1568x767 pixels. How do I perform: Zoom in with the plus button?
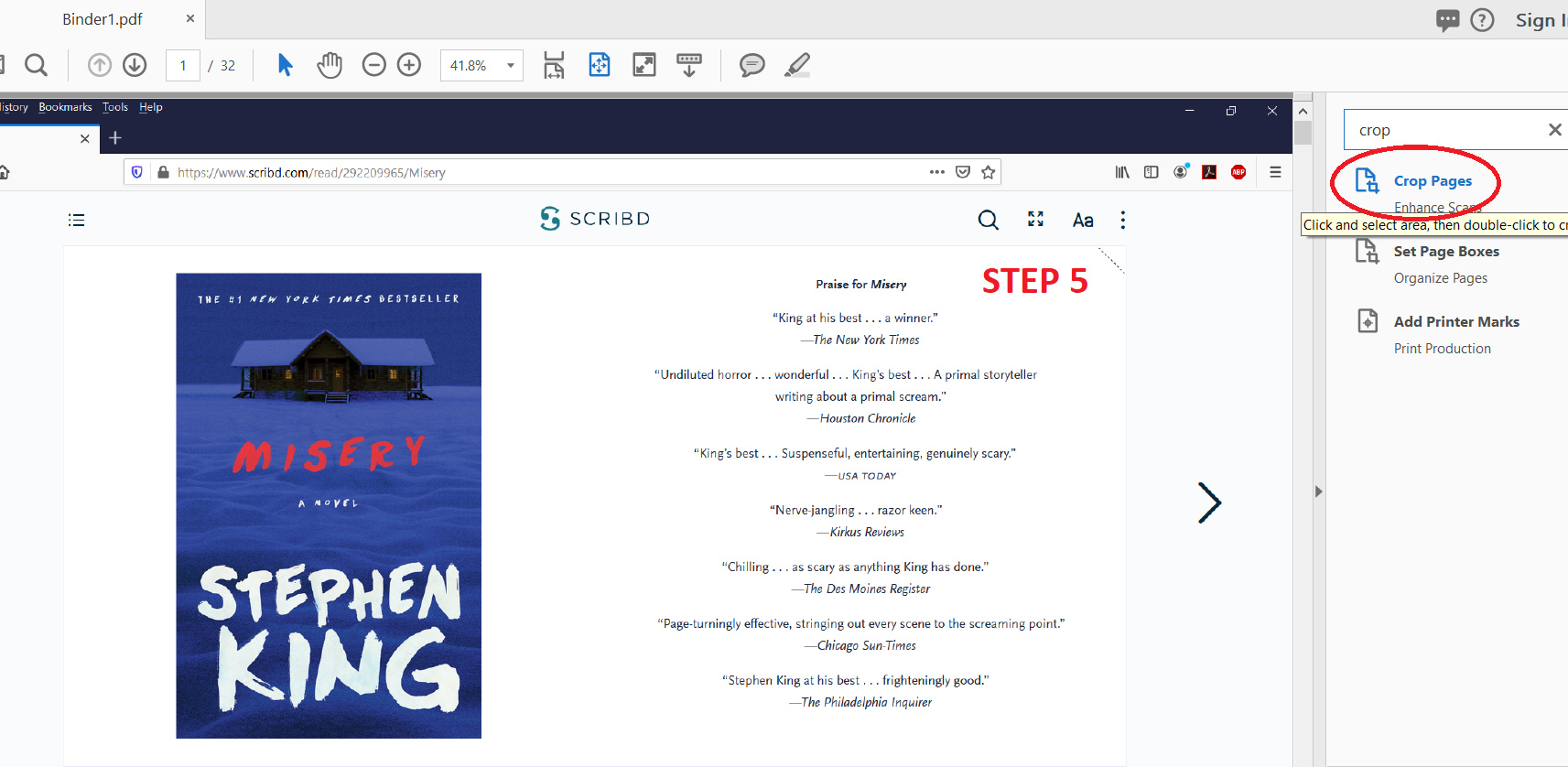pos(409,65)
